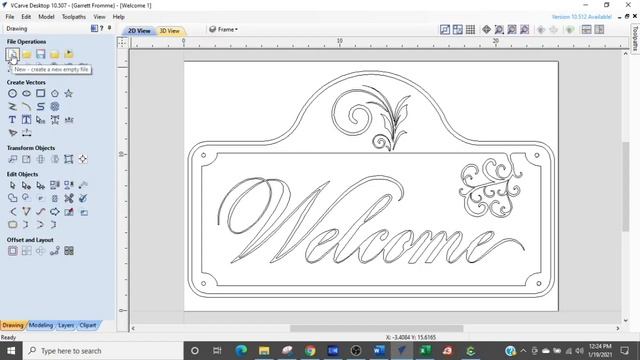Open the Edit menu
This screenshot has width=640, height=360.
26,17
